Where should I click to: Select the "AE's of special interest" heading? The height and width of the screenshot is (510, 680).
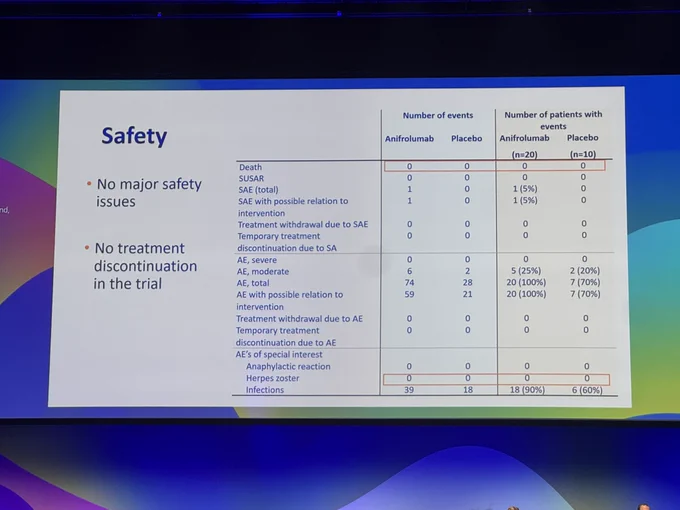(279, 354)
